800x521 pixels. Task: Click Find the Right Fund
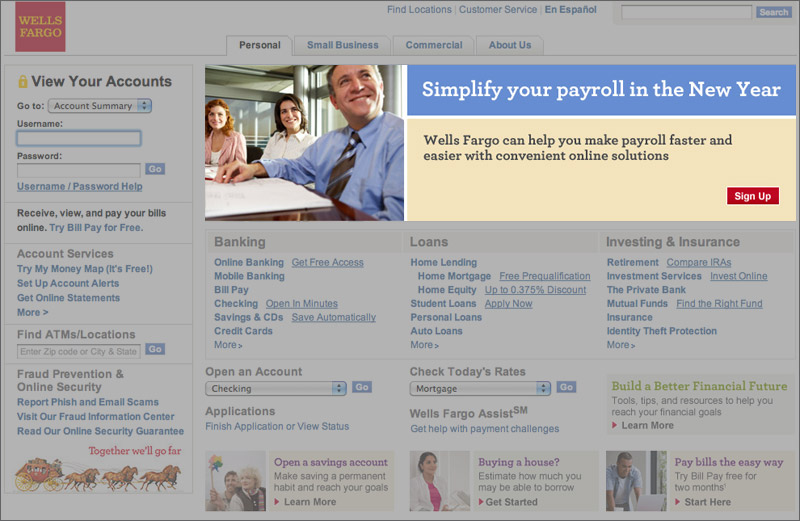719,304
